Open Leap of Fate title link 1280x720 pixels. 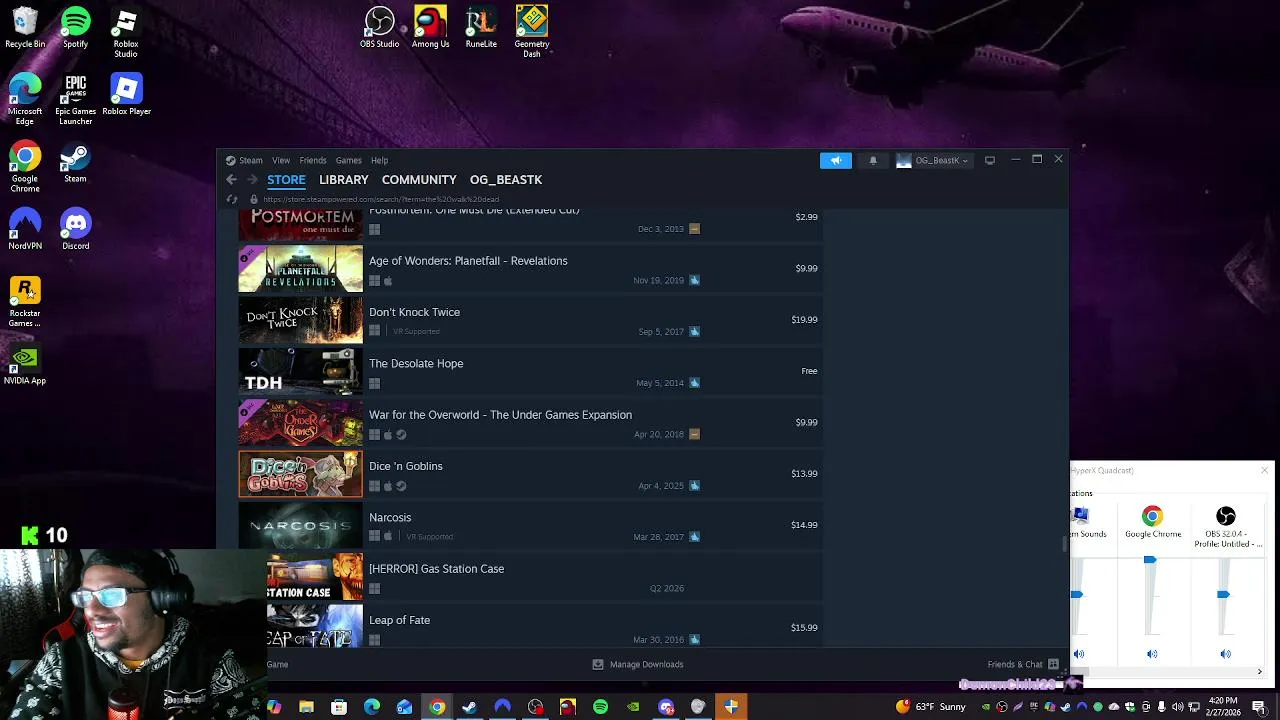(x=399, y=620)
